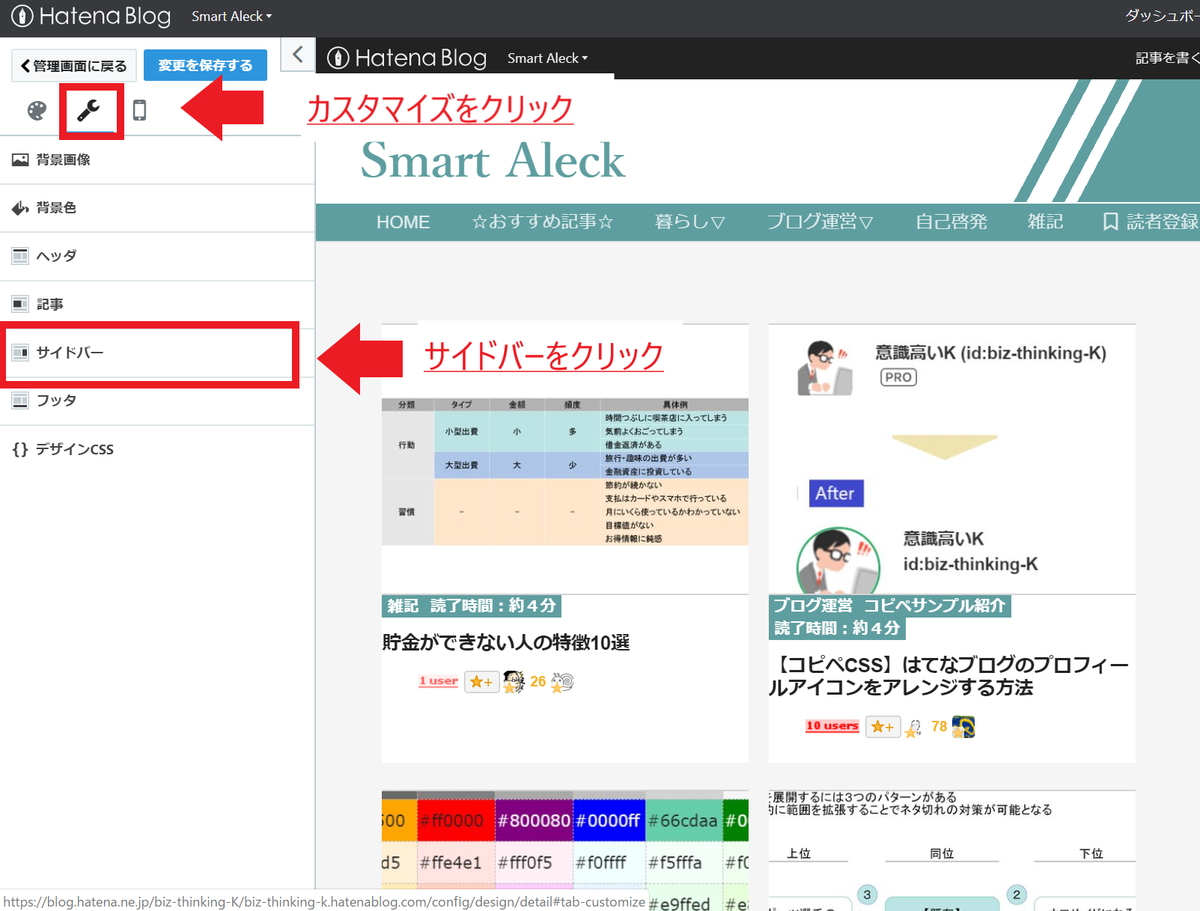1200x911 pixels.
Task: Click the ヘッダ layout icon
Action: point(20,256)
